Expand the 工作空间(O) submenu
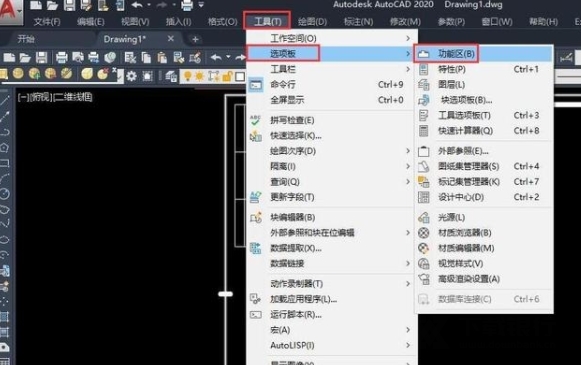 pyautogui.click(x=332, y=39)
